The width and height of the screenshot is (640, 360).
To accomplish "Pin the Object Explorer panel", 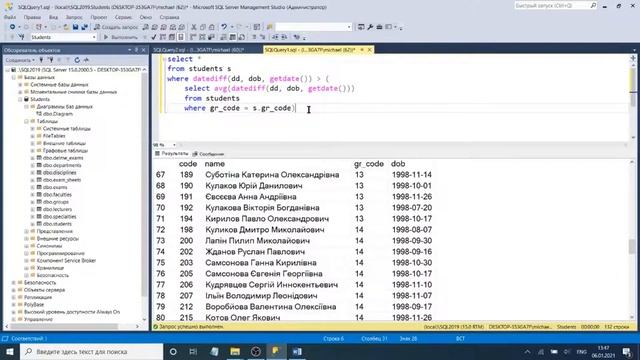I will pos(136,50).
